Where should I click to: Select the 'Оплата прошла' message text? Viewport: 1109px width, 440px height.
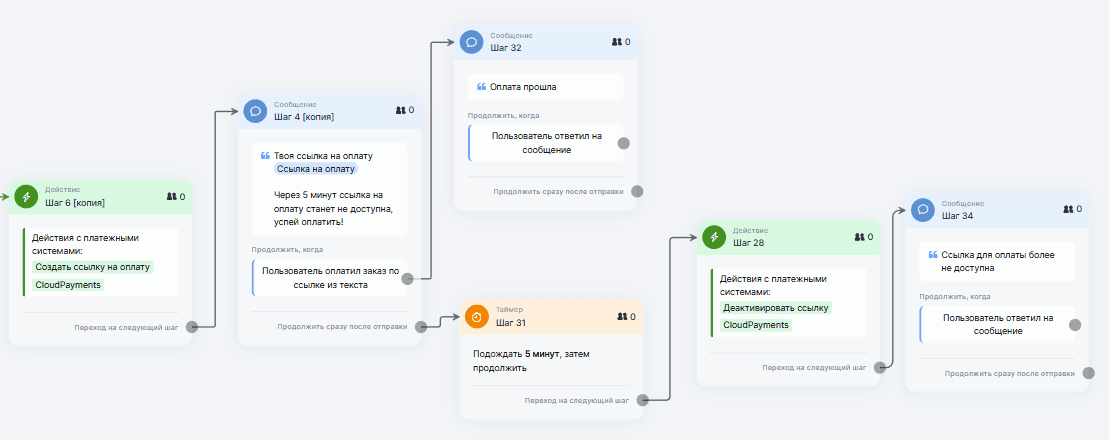point(530,87)
